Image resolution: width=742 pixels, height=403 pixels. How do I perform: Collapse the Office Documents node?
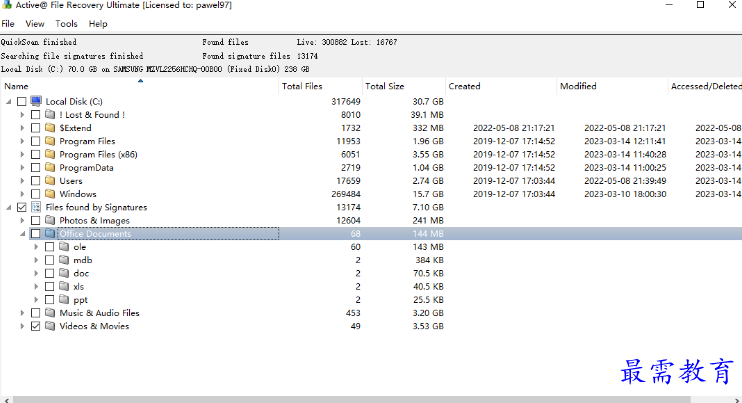click(x=22, y=234)
